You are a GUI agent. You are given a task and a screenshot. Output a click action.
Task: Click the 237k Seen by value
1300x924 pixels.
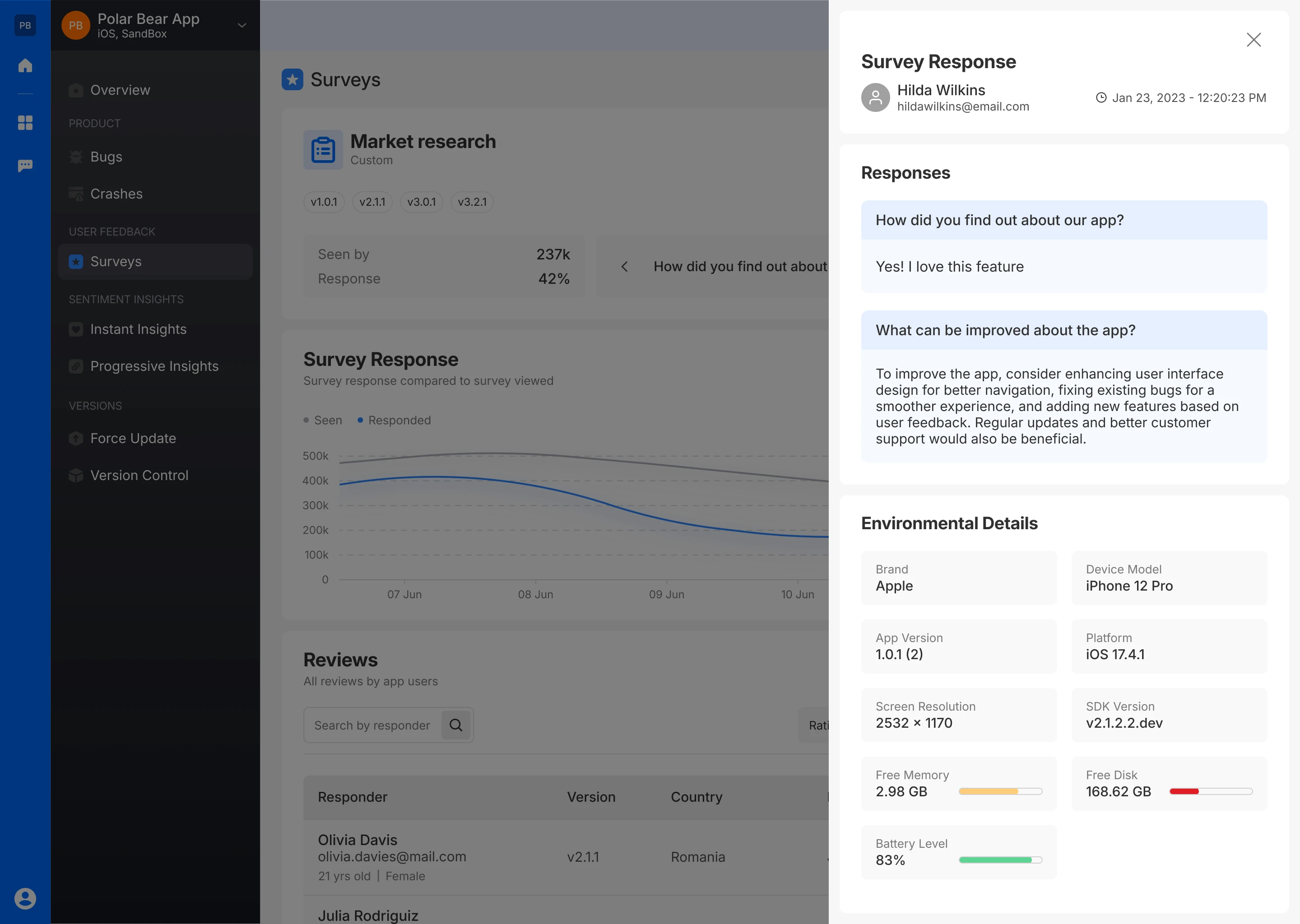click(x=552, y=254)
